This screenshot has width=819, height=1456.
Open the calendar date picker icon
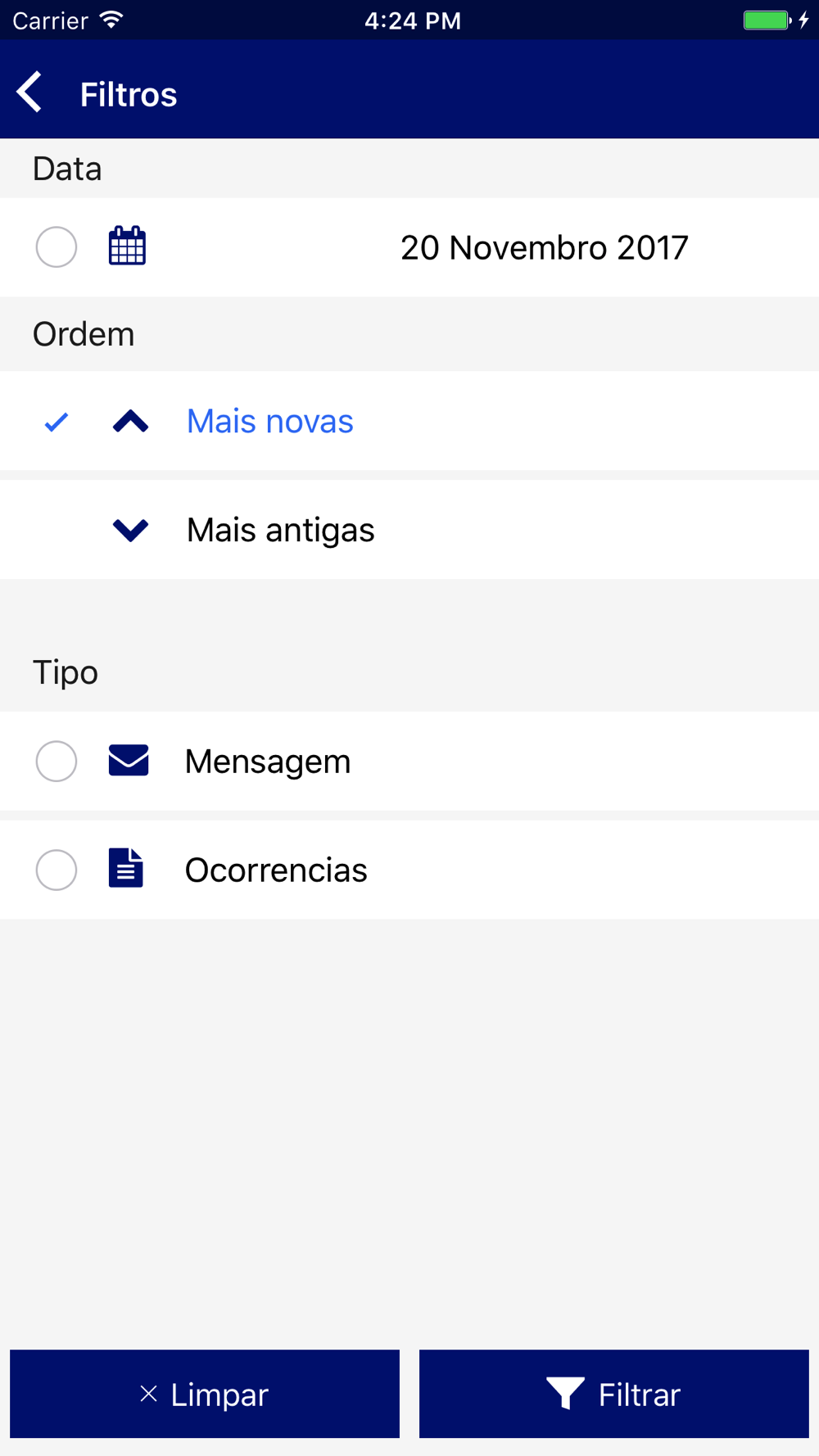coord(127,246)
